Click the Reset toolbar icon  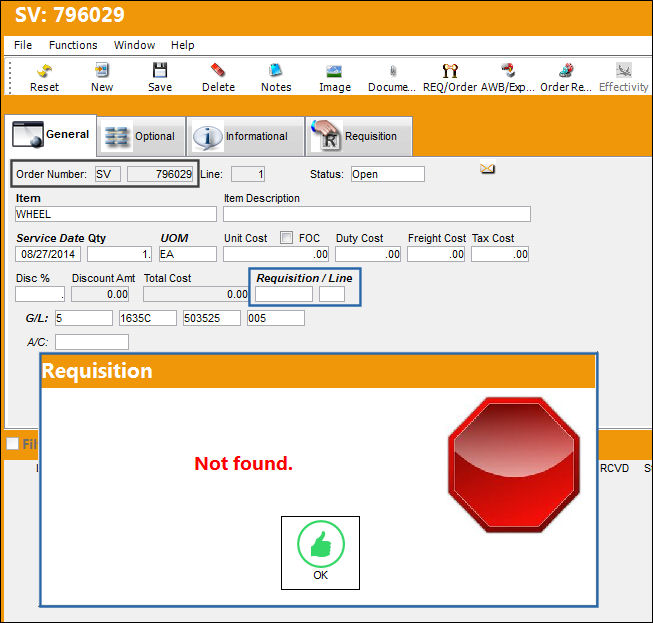click(44, 71)
